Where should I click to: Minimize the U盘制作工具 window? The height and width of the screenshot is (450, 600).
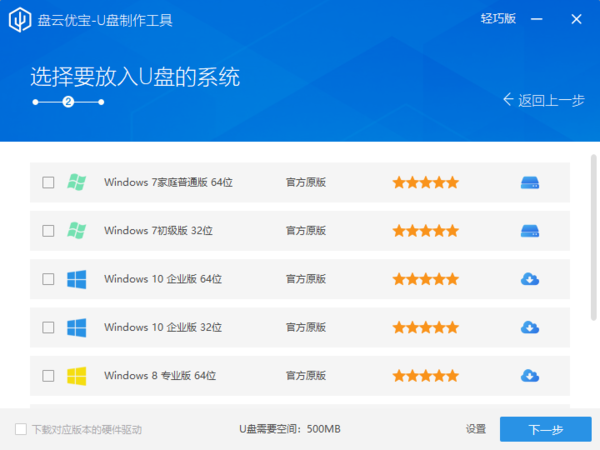point(536,19)
